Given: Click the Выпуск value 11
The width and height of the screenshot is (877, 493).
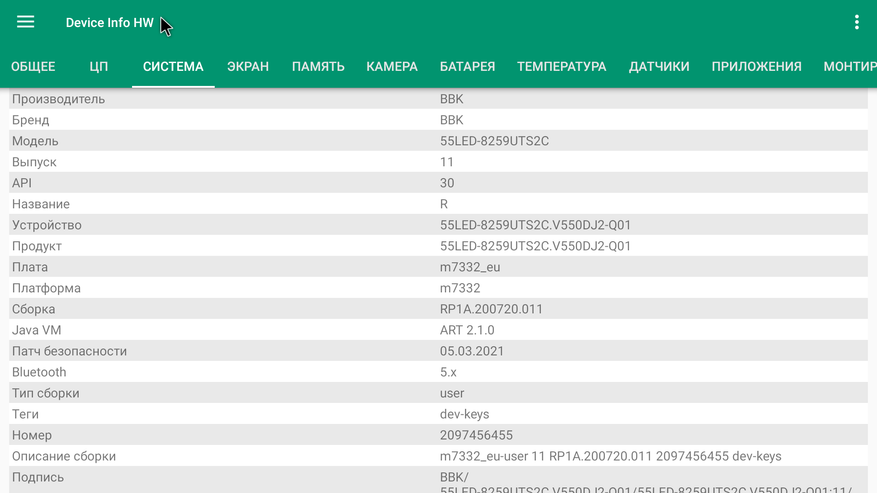Looking at the screenshot, I should tap(446, 162).
